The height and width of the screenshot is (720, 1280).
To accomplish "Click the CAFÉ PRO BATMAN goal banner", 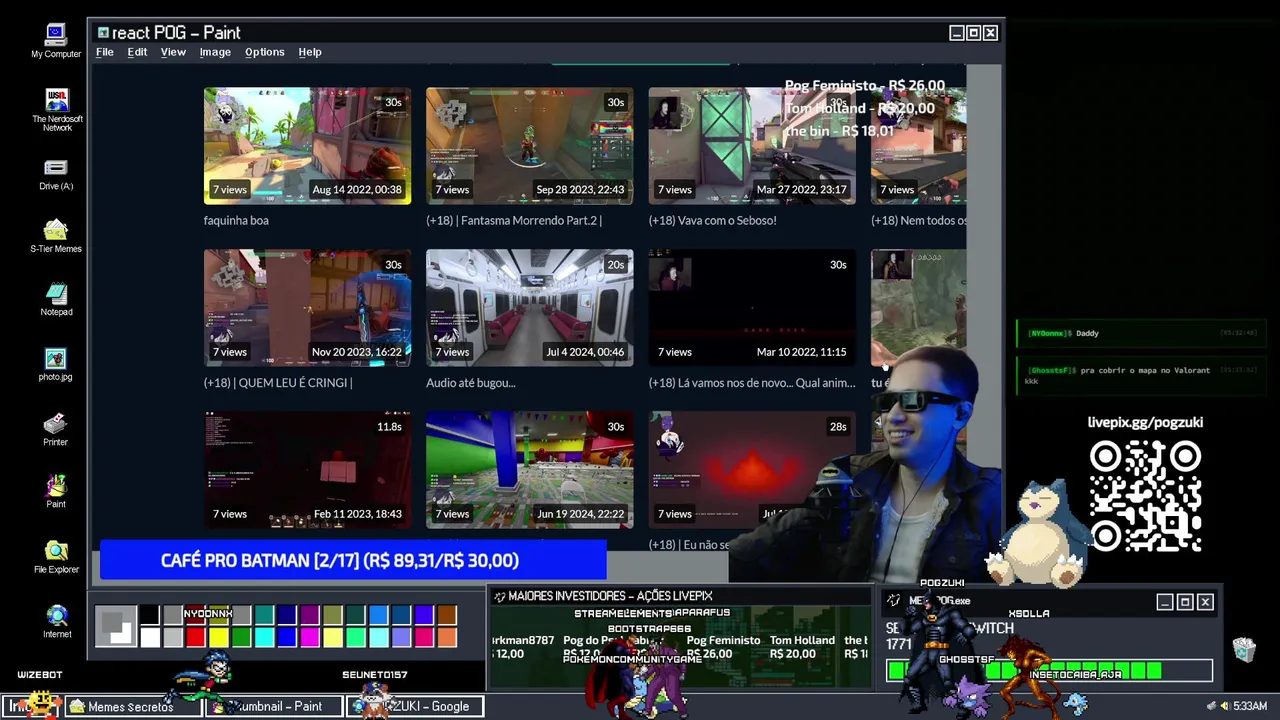I will pyautogui.click(x=353, y=561).
